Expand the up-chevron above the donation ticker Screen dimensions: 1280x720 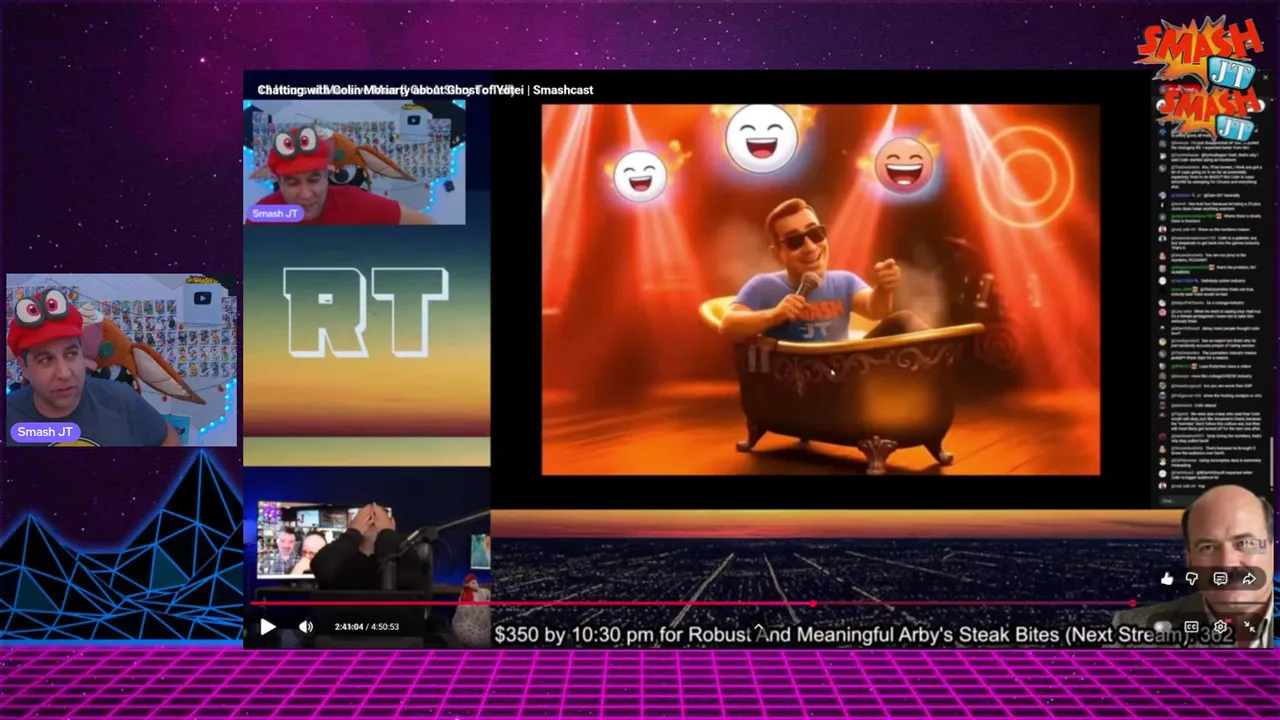(x=759, y=628)
